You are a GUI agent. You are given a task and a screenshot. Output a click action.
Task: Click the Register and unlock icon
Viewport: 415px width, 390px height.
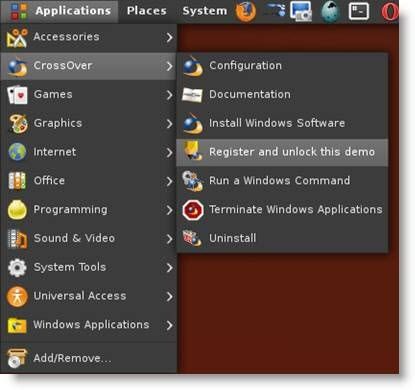click(193, 151)
